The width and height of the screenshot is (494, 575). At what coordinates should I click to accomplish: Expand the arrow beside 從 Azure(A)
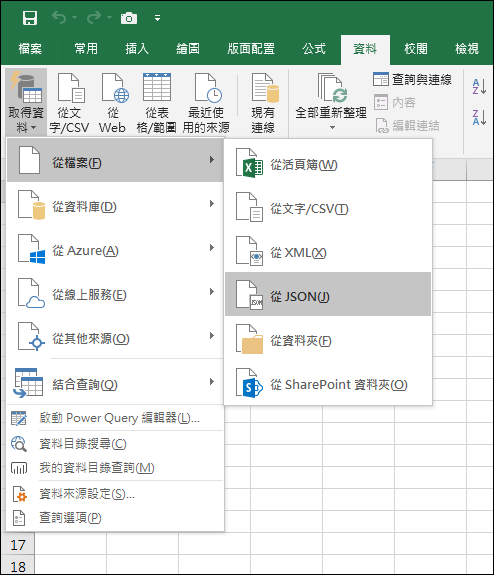(x=212, y=248)
